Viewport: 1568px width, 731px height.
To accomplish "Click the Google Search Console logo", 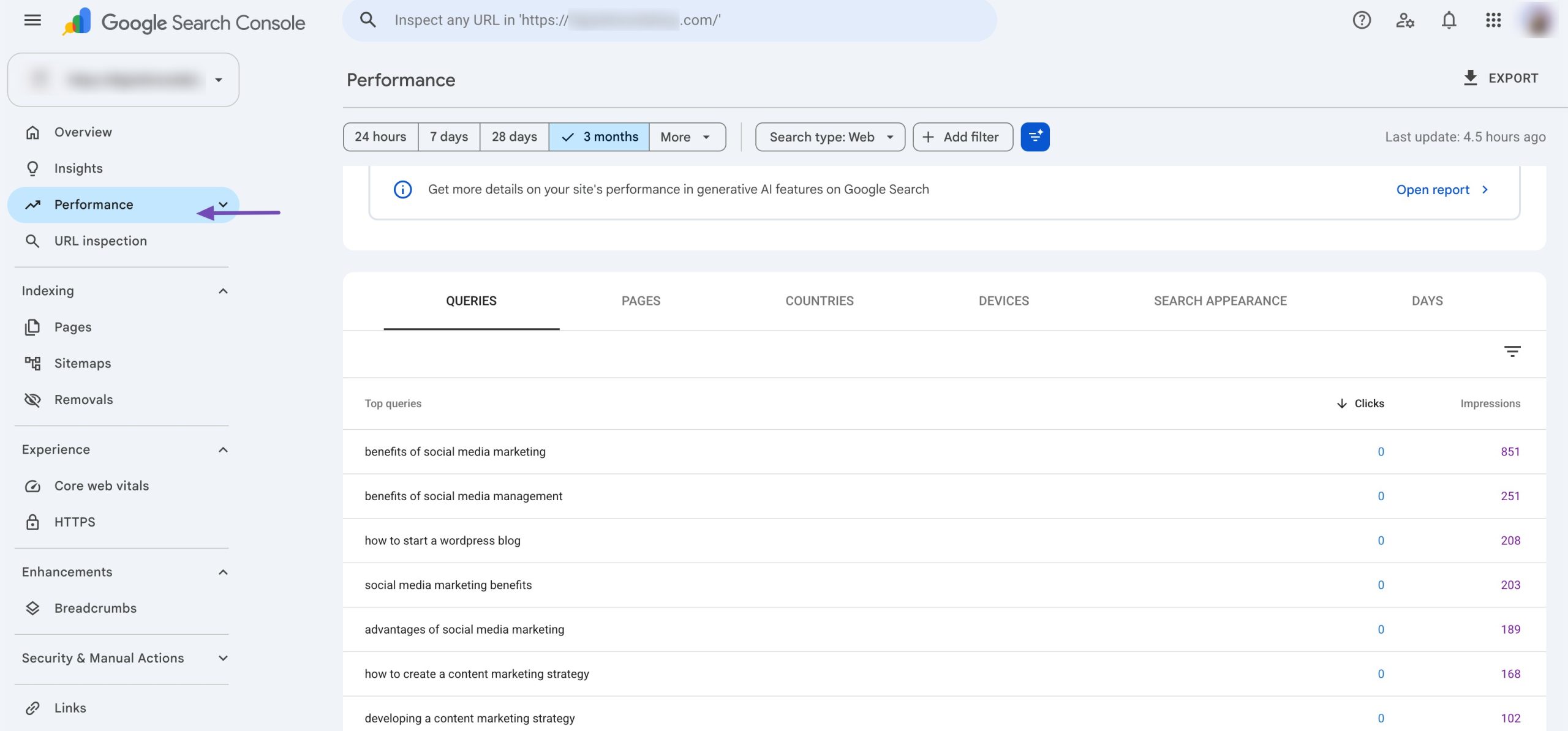I will [183, 22].
